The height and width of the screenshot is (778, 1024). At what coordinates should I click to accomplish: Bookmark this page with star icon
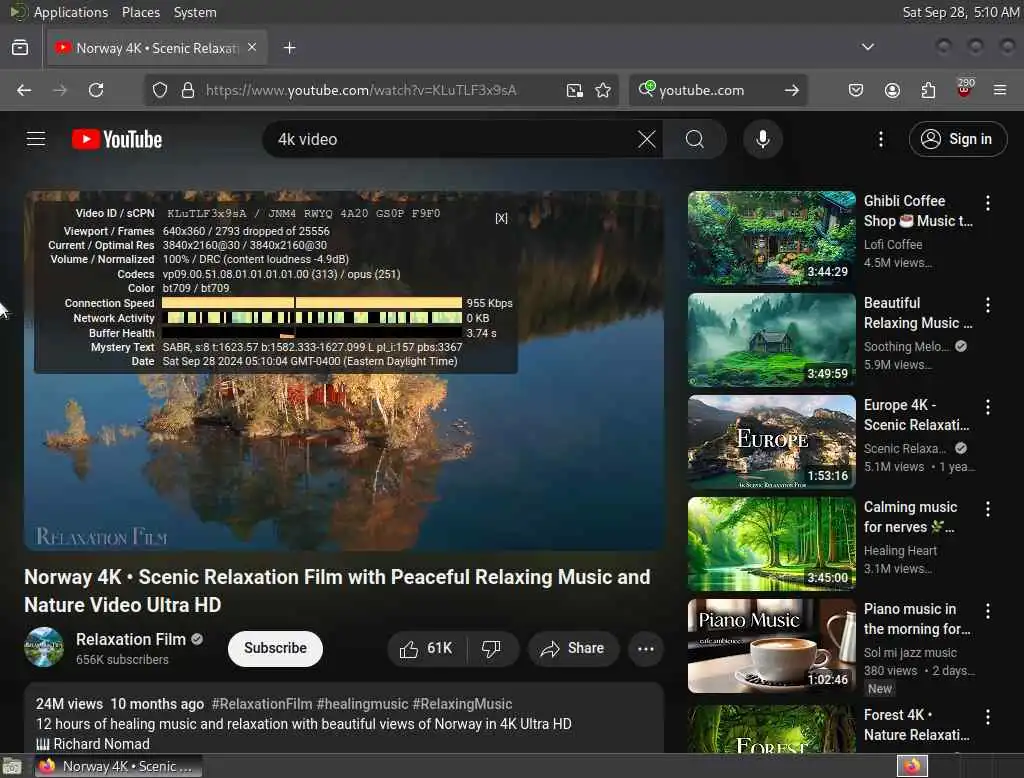click(603, 90)
